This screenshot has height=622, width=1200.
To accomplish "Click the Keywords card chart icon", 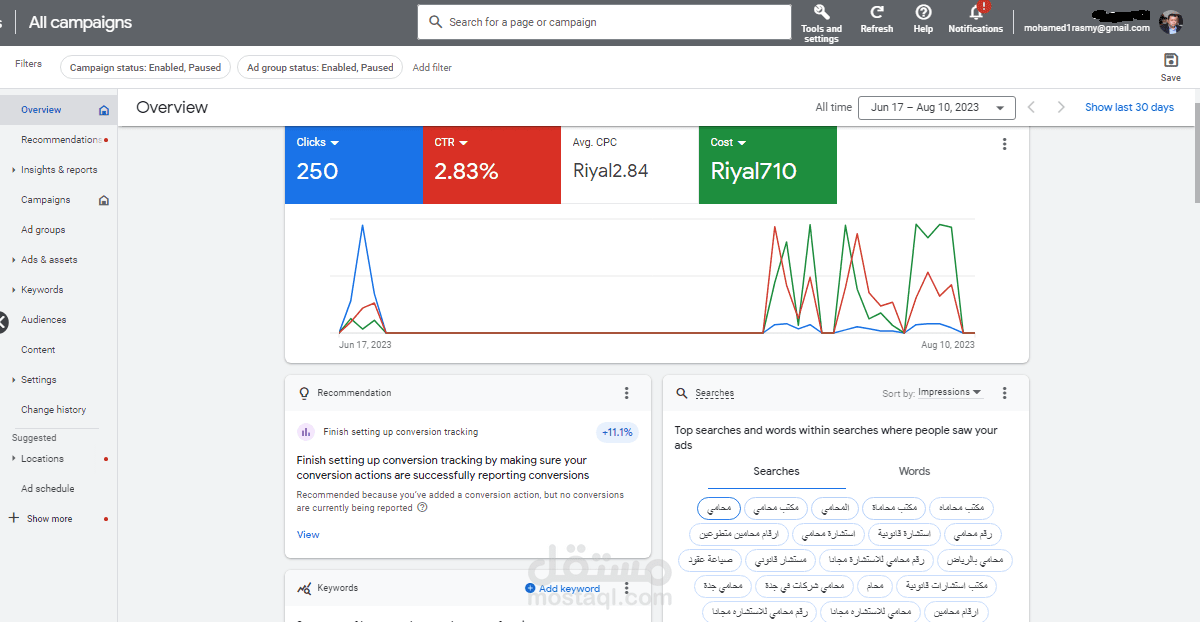I will tap(305, 588).
